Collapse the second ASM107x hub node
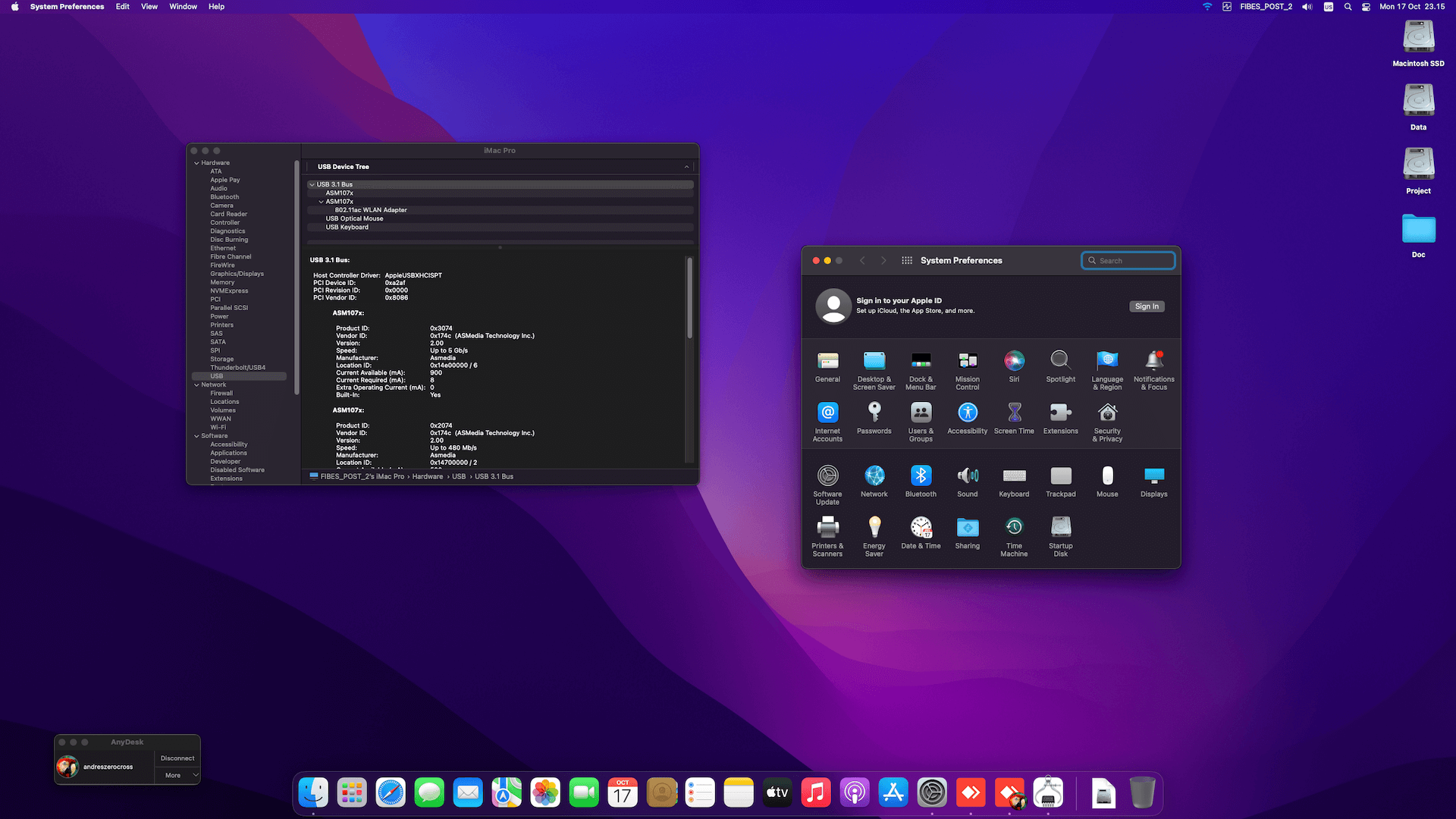The height and width of the screenshot is (819, 1456). (321, 202)
